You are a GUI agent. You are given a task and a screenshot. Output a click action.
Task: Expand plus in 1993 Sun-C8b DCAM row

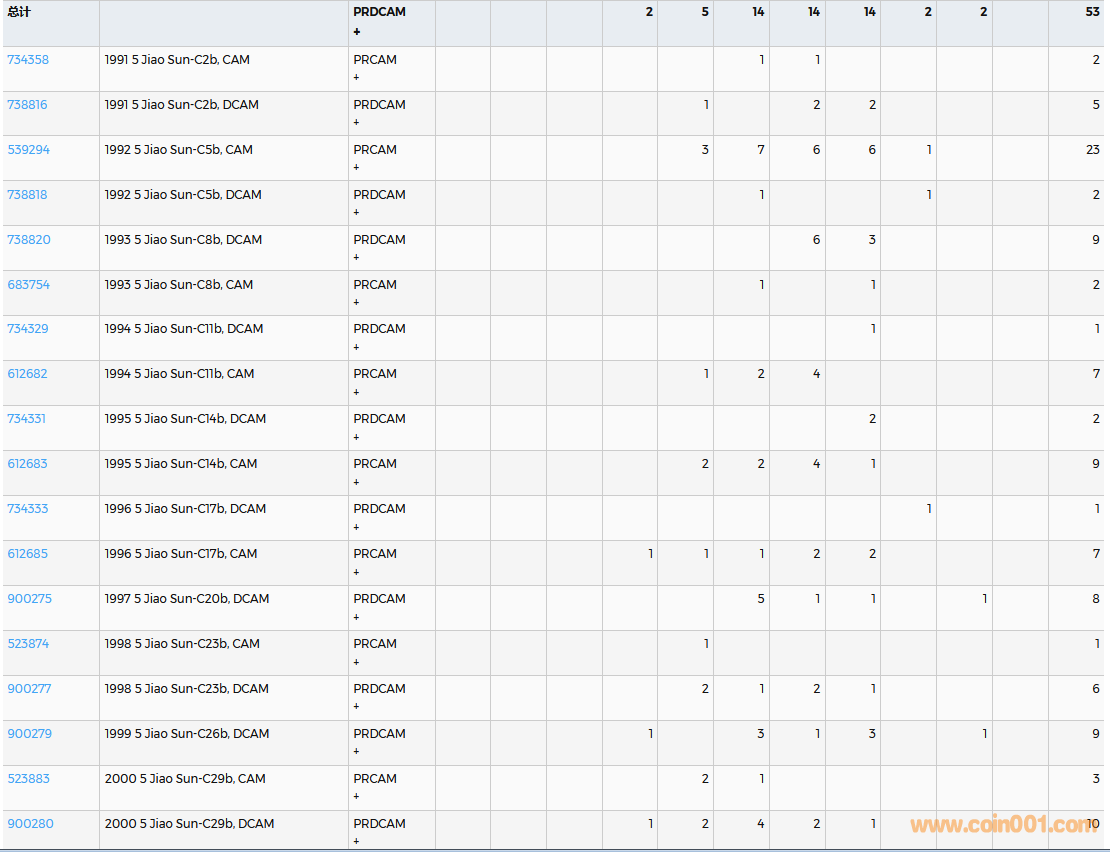[356, 257]
